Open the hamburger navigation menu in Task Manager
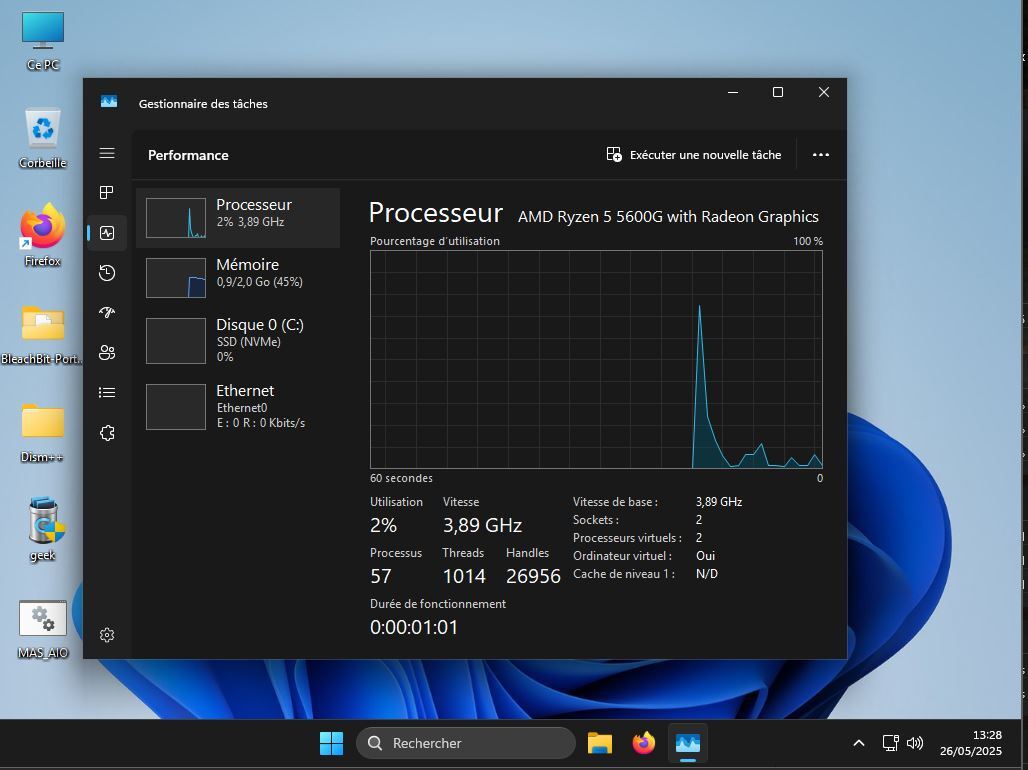 (107, 153)
